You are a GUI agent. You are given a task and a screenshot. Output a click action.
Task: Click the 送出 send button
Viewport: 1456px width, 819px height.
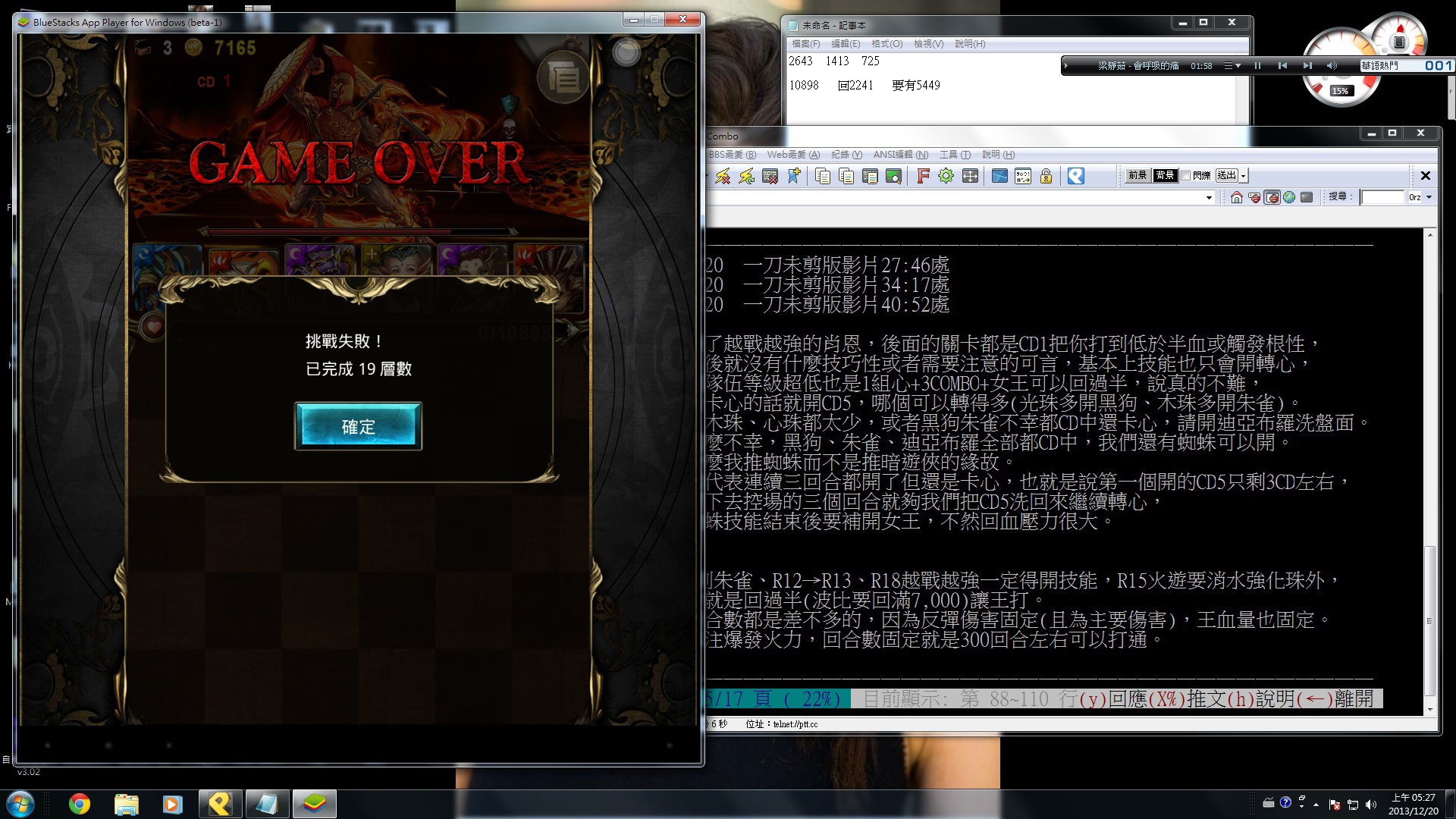pyautogui.click(x=1226, y=175)
